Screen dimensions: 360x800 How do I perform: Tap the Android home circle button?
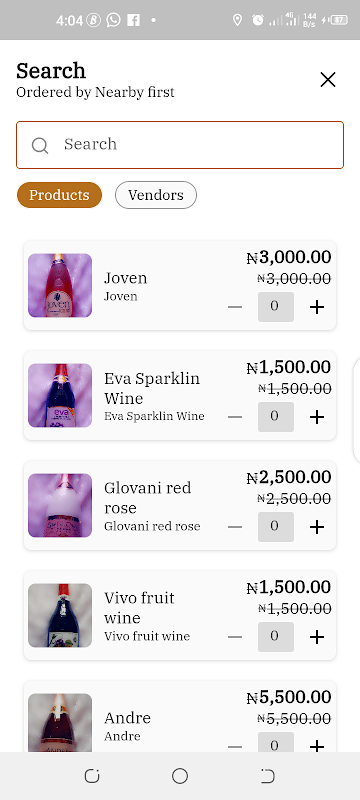(180, 776)
